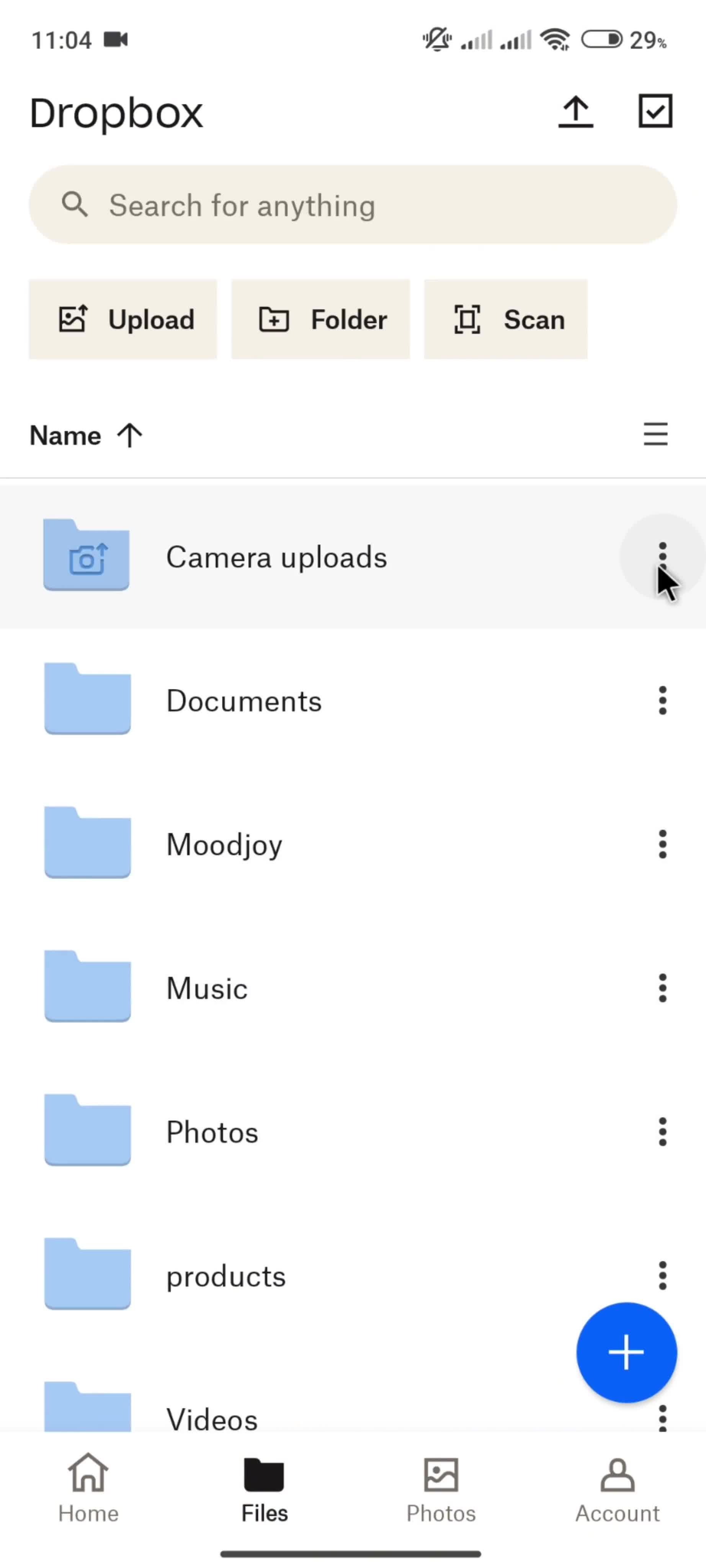The width and height of the screenshot is (706, 1568).
Task: Enable multi-select with the checkbox icon
Action: (655, 111)
